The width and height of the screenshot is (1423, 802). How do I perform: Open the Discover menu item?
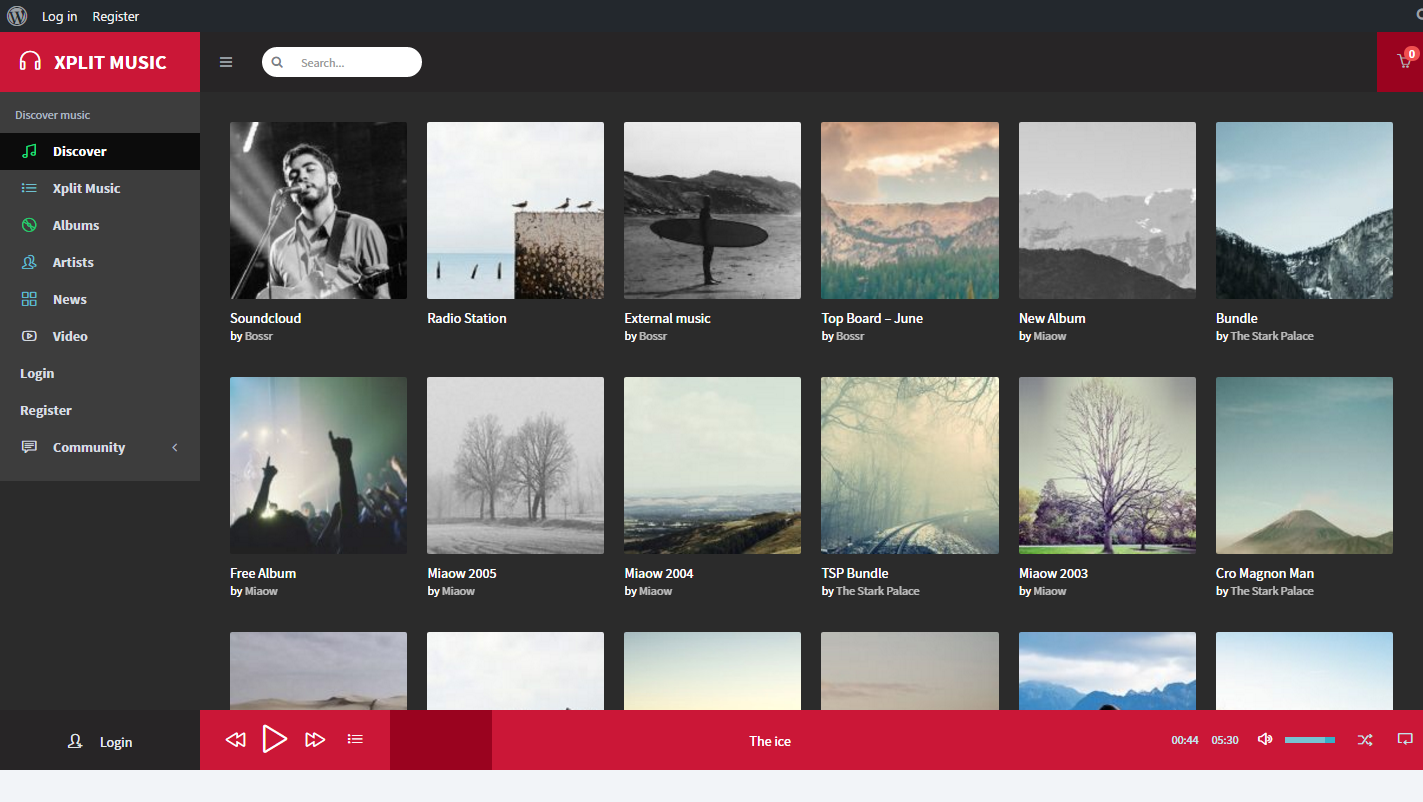[x=100, y=151]
